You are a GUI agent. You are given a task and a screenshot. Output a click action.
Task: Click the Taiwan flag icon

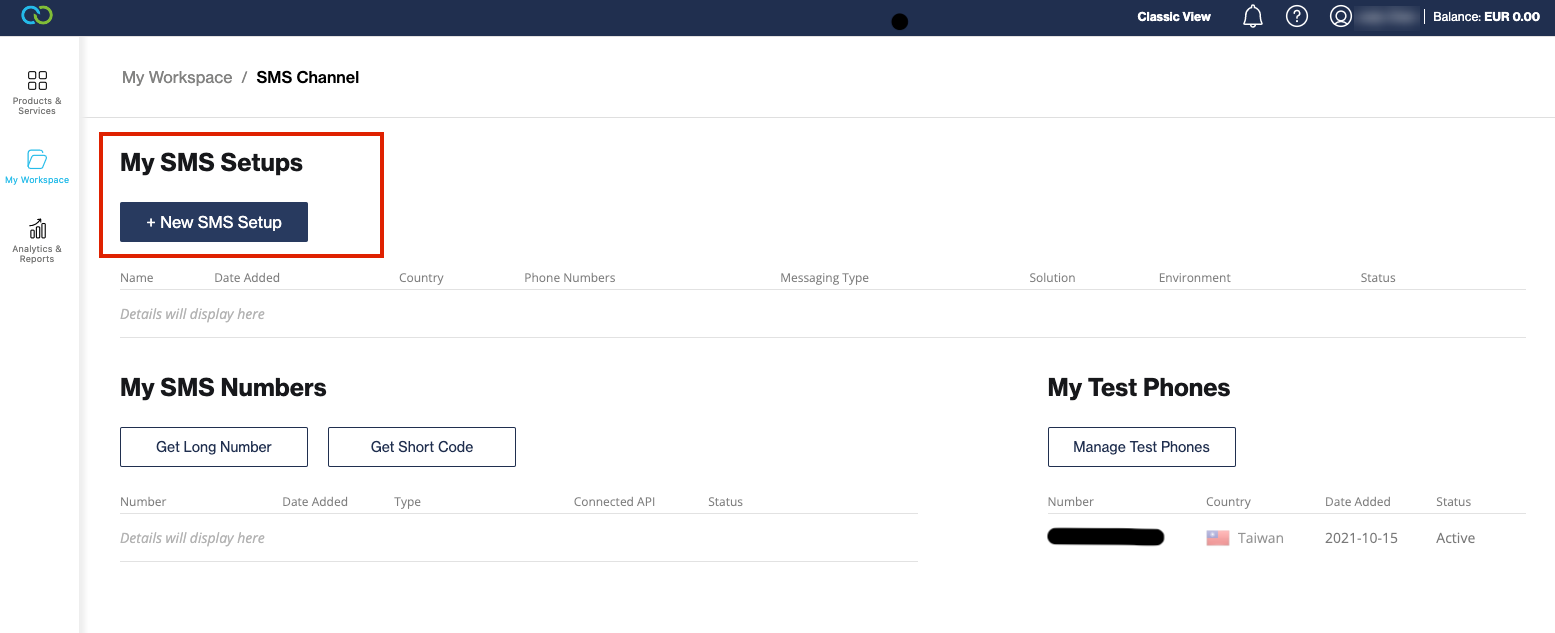point(1217,538)
